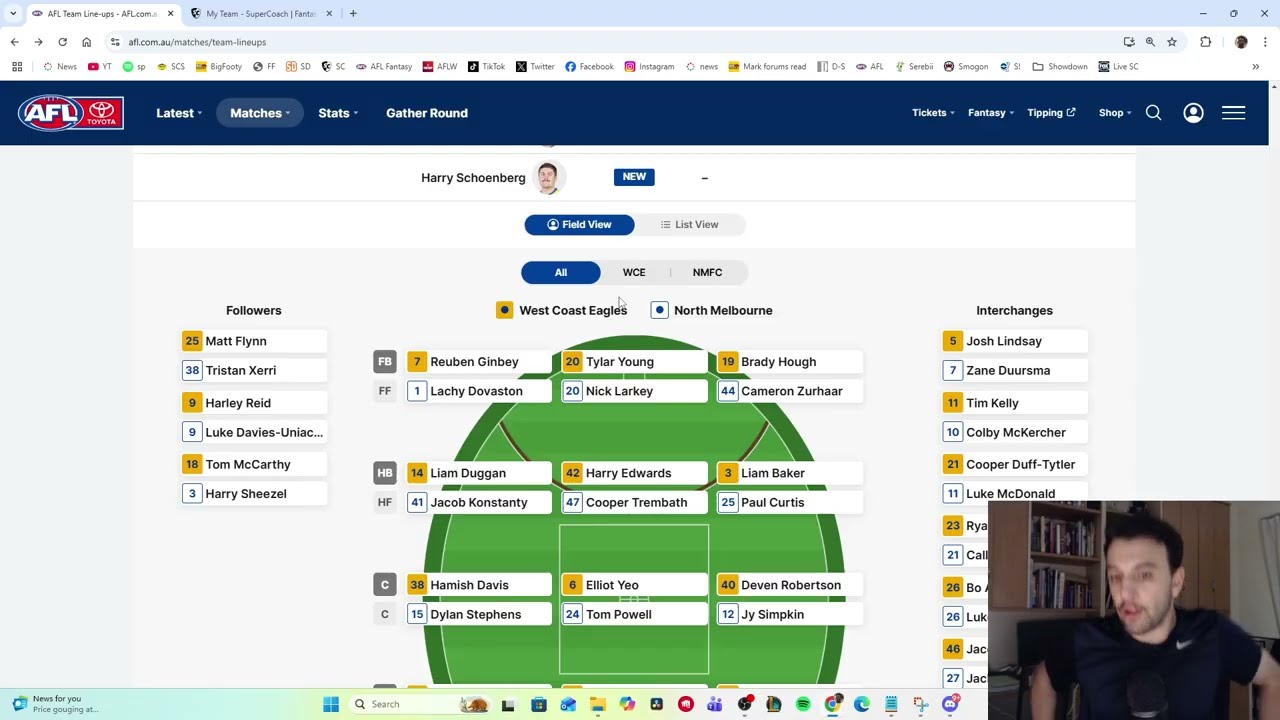The width and height of the screenshot is (1280, 720).
Task: Open the Chrome extensions puzzle icon
Action: pyautogui.click(x=1205, y=42)
